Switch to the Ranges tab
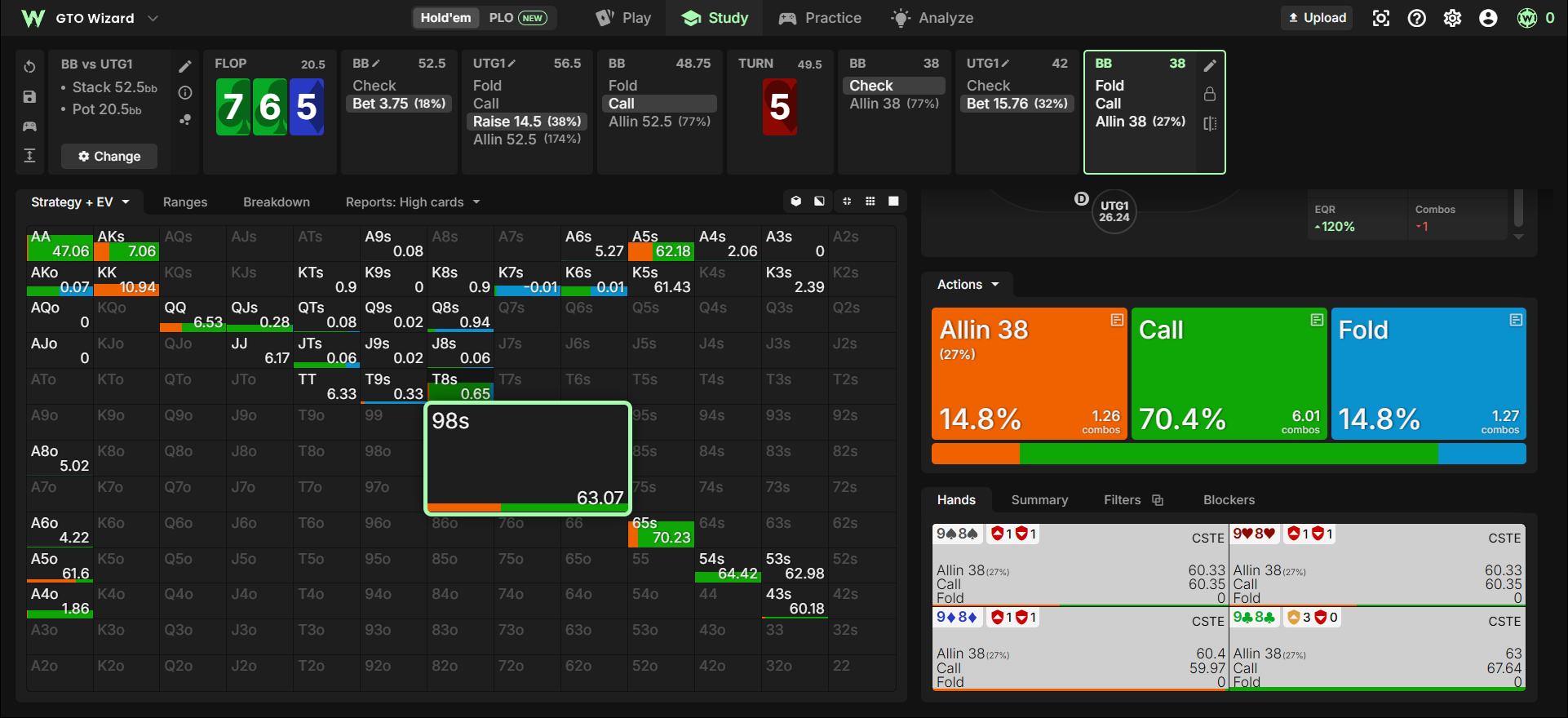 click(x=185, y=202)
